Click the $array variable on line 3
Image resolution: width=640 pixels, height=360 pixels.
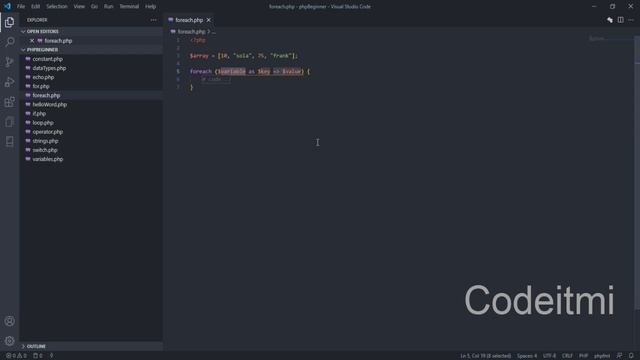199,56
